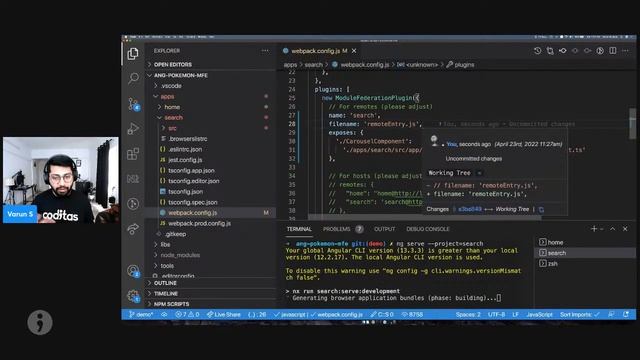Screen dimensions: 640x360
Task: Click the plugins breadcrumb item
Action: (460, 64)
